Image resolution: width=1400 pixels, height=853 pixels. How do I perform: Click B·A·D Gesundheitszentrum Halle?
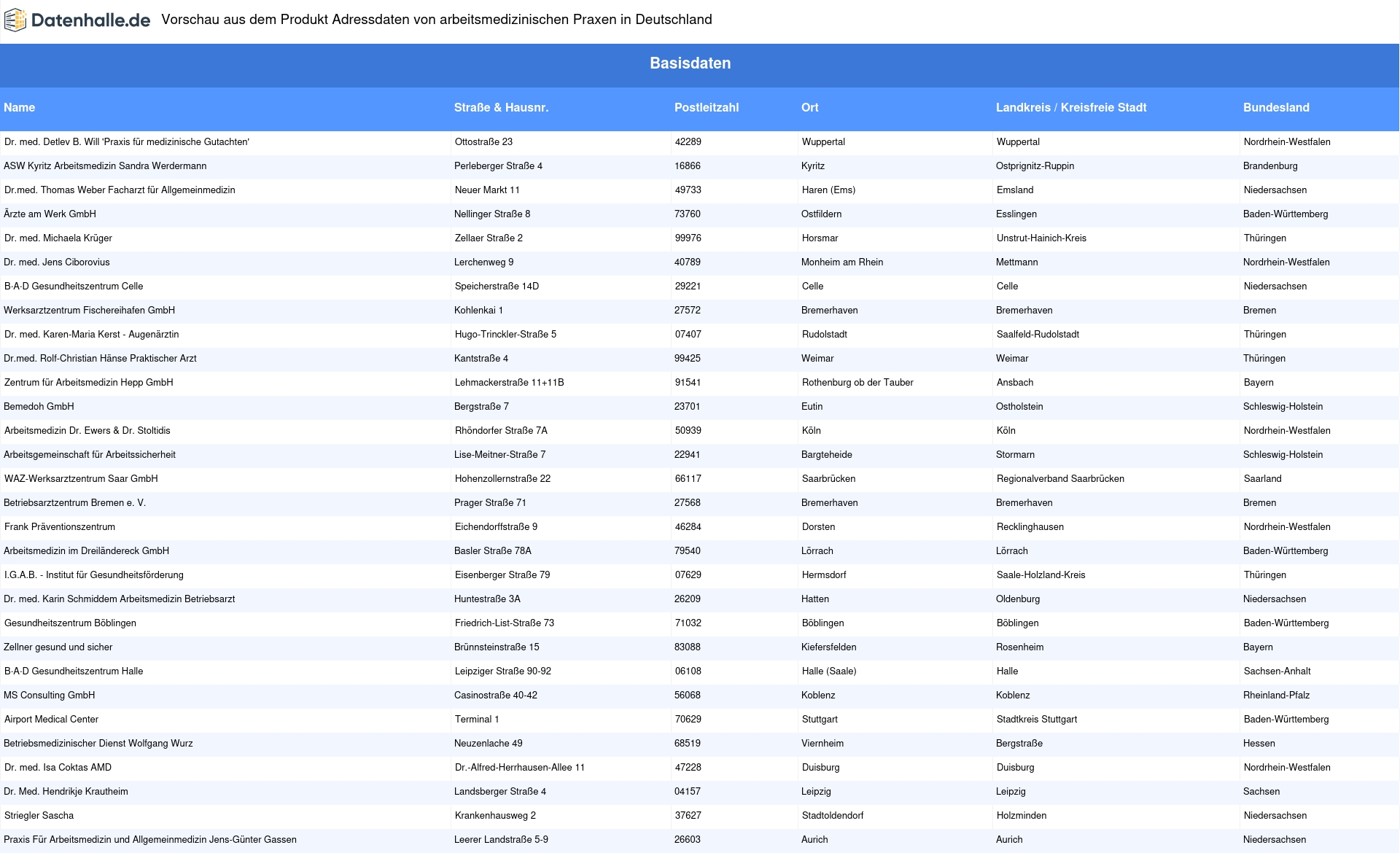point(74,671)
